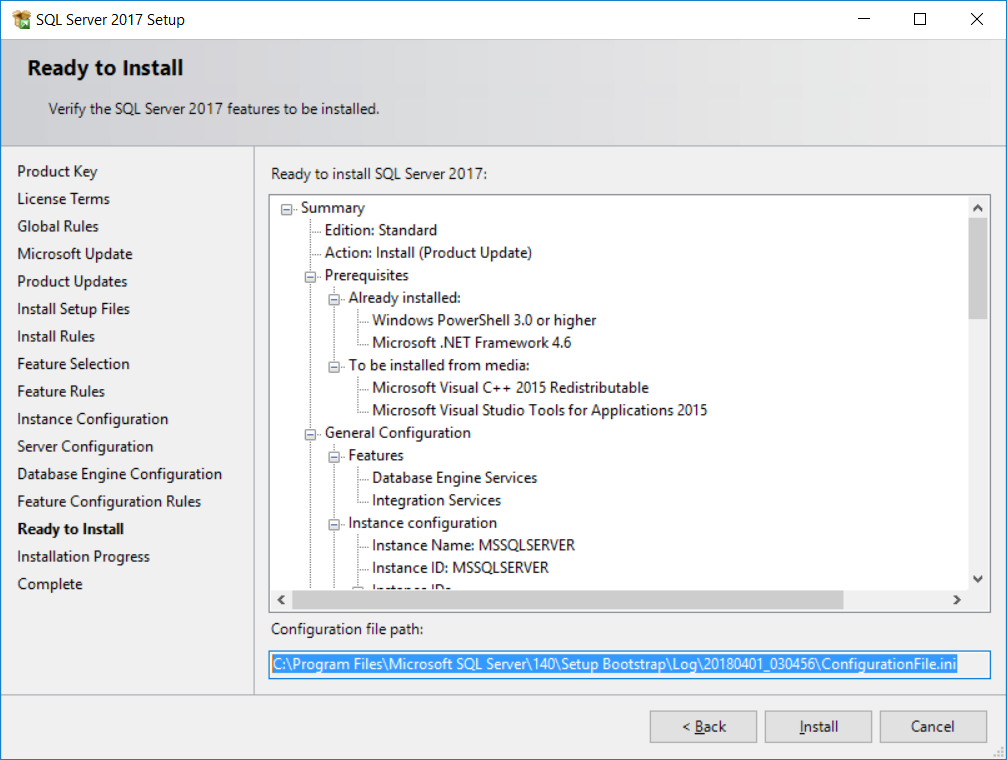This screenshot has width=1007, height=760.
Task: Select the Complete step
Action: click(50, 585)
